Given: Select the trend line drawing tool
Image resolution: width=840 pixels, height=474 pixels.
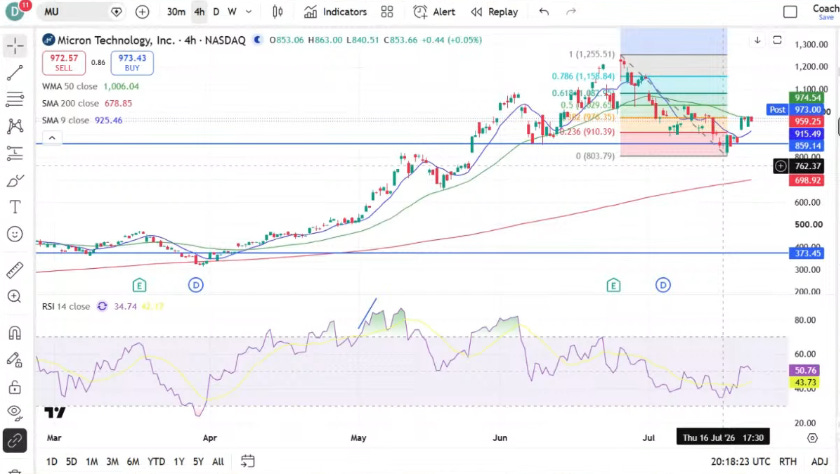Looking at the screenshot, I should point(15,73).
